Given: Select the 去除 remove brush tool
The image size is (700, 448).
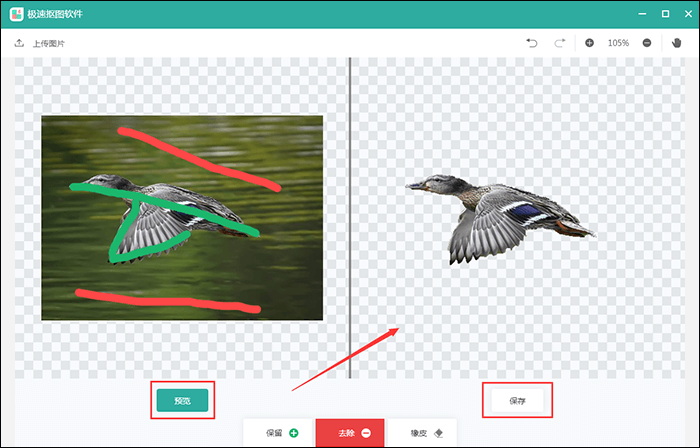Looking at the screenshot, I should 350,433.
